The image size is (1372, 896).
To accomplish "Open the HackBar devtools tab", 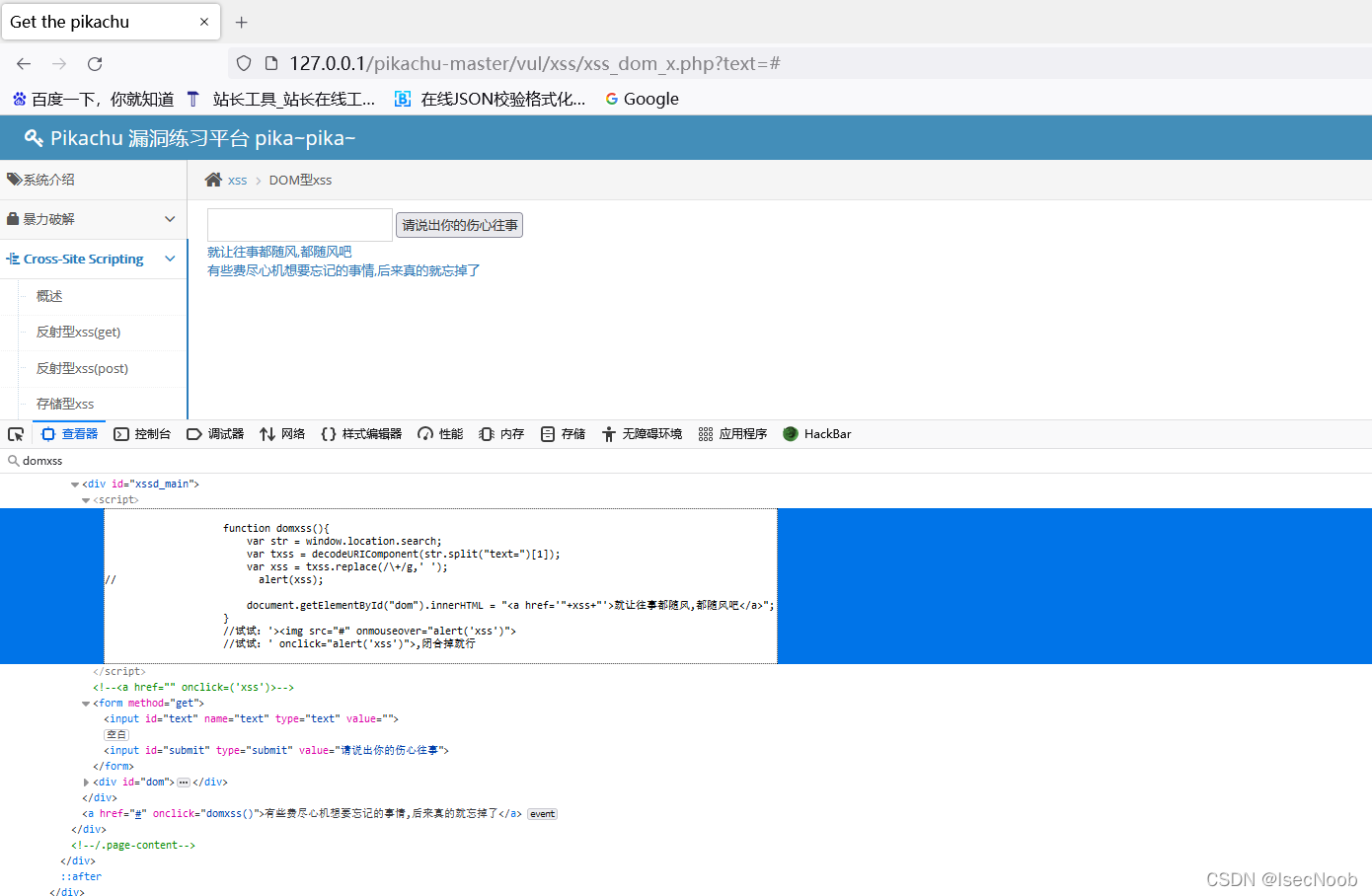I will pos(817,434).
